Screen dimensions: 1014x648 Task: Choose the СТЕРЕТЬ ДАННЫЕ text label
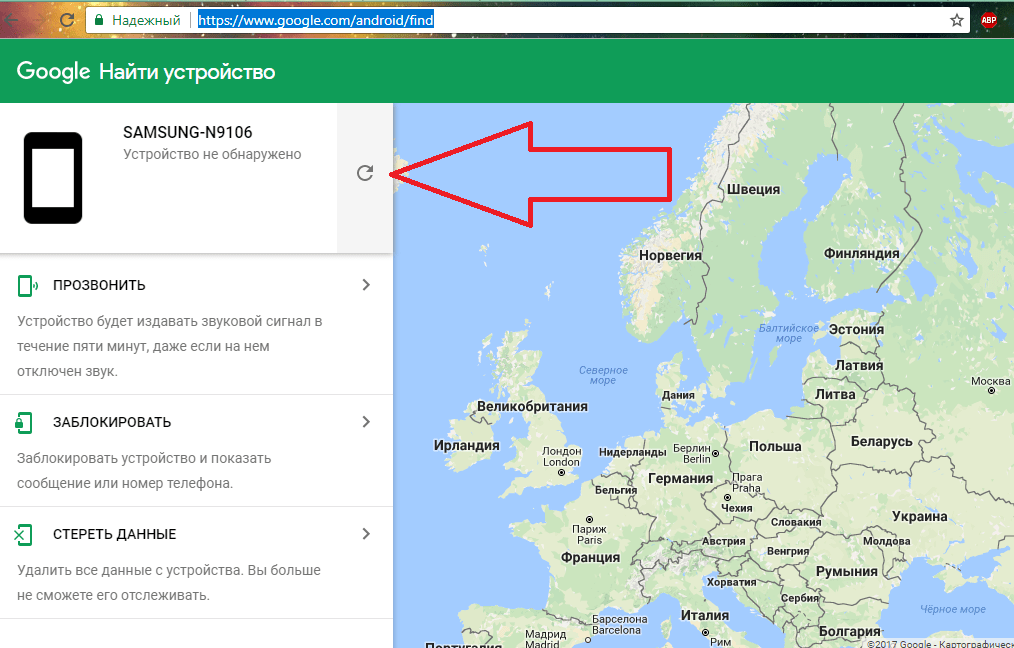pyautogui.click(x=114, y=534)
